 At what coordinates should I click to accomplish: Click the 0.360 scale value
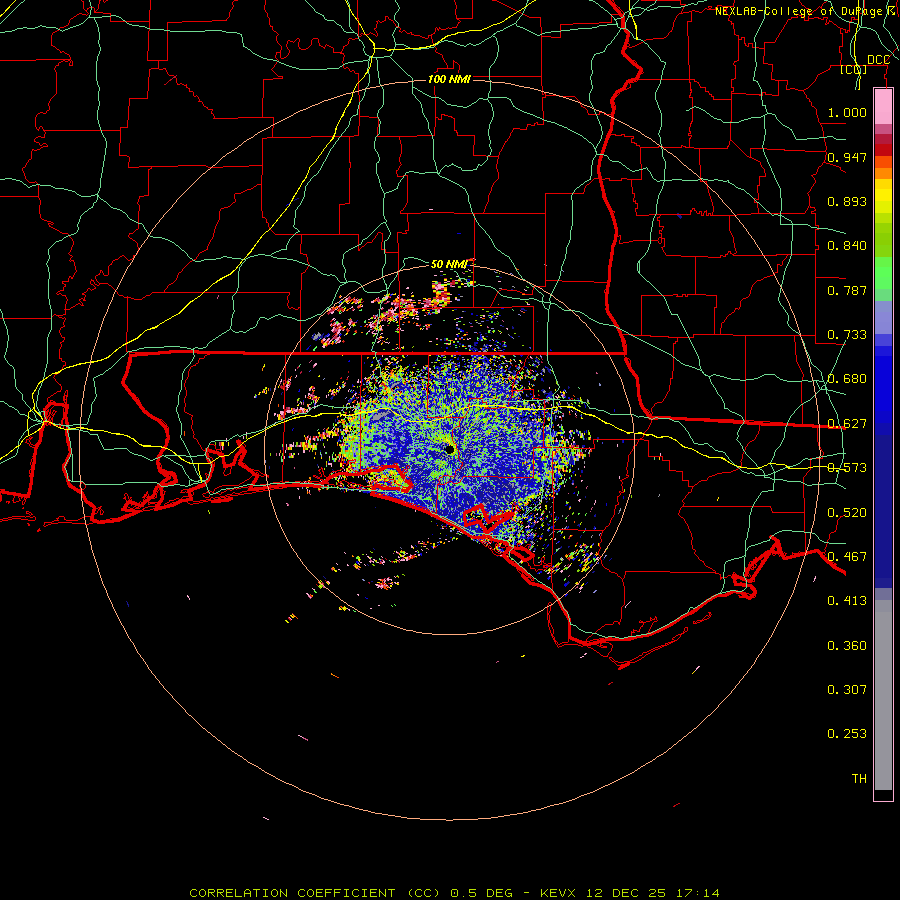(x=847, y=646)
